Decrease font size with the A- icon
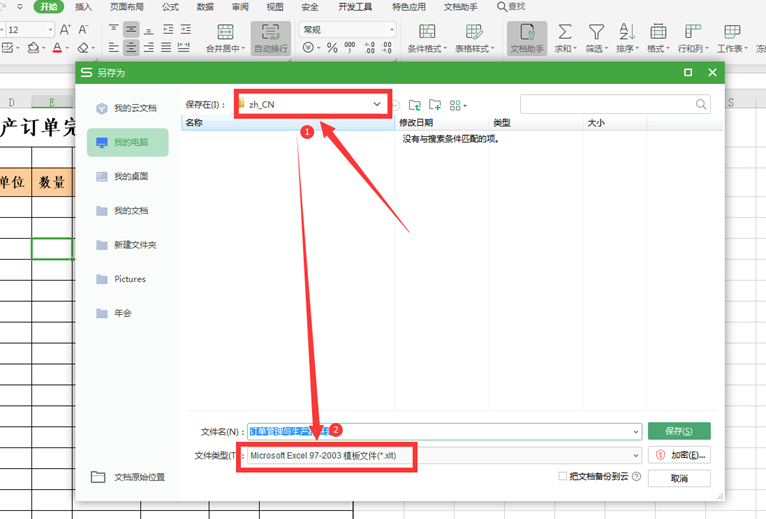Screen dimensions: 766x519 coord(84,30)
